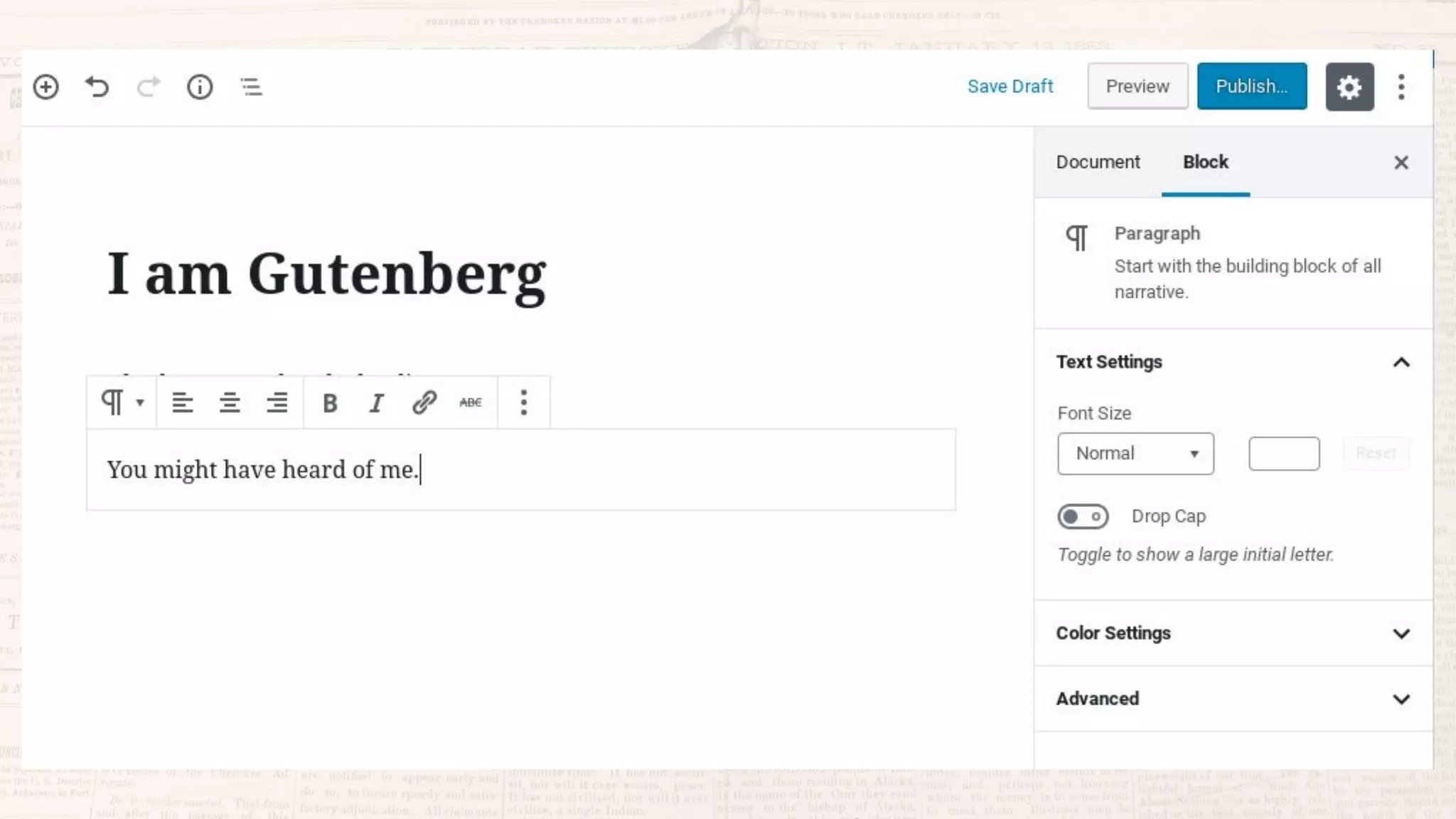Open the block navigation list icon
This screenshot has height=819, width=1456.
click(251, 87)
